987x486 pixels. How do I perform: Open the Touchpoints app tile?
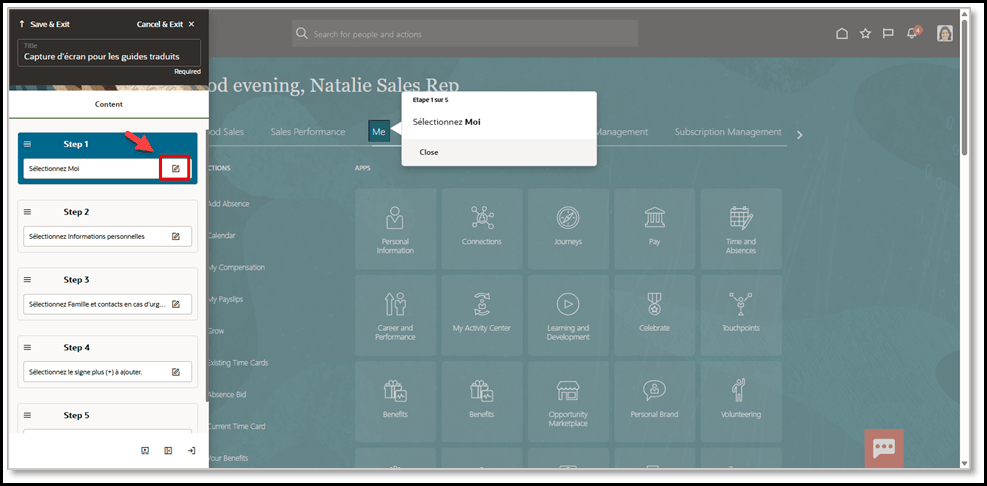coord(741,315)
